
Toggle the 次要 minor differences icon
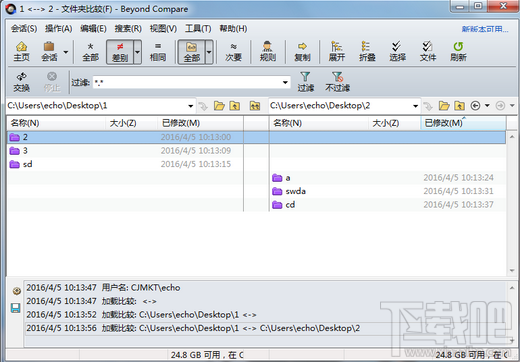click(233, 52)
